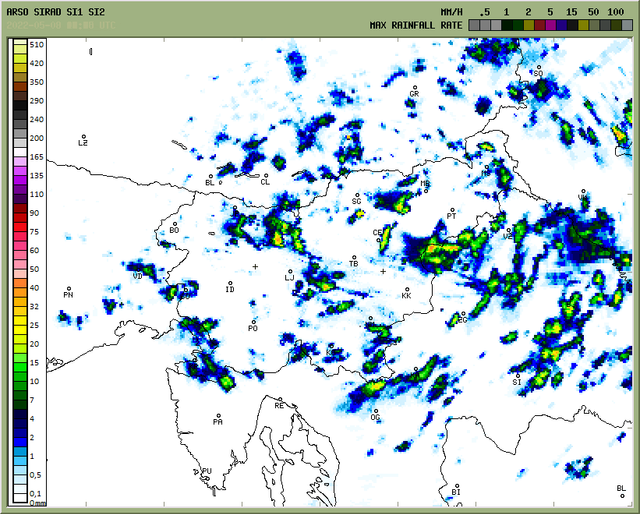Select the LZ marker label
This screenshot has width=640, height=514.
[83, 143]
